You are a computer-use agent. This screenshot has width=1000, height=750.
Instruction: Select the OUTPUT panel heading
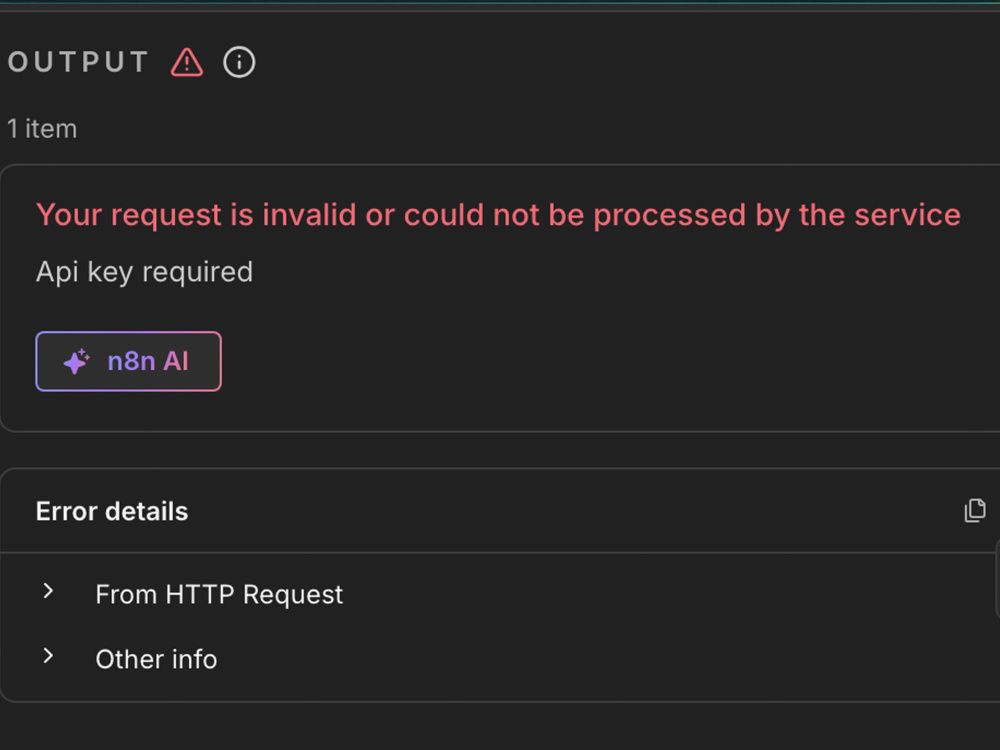click(78, 62)
